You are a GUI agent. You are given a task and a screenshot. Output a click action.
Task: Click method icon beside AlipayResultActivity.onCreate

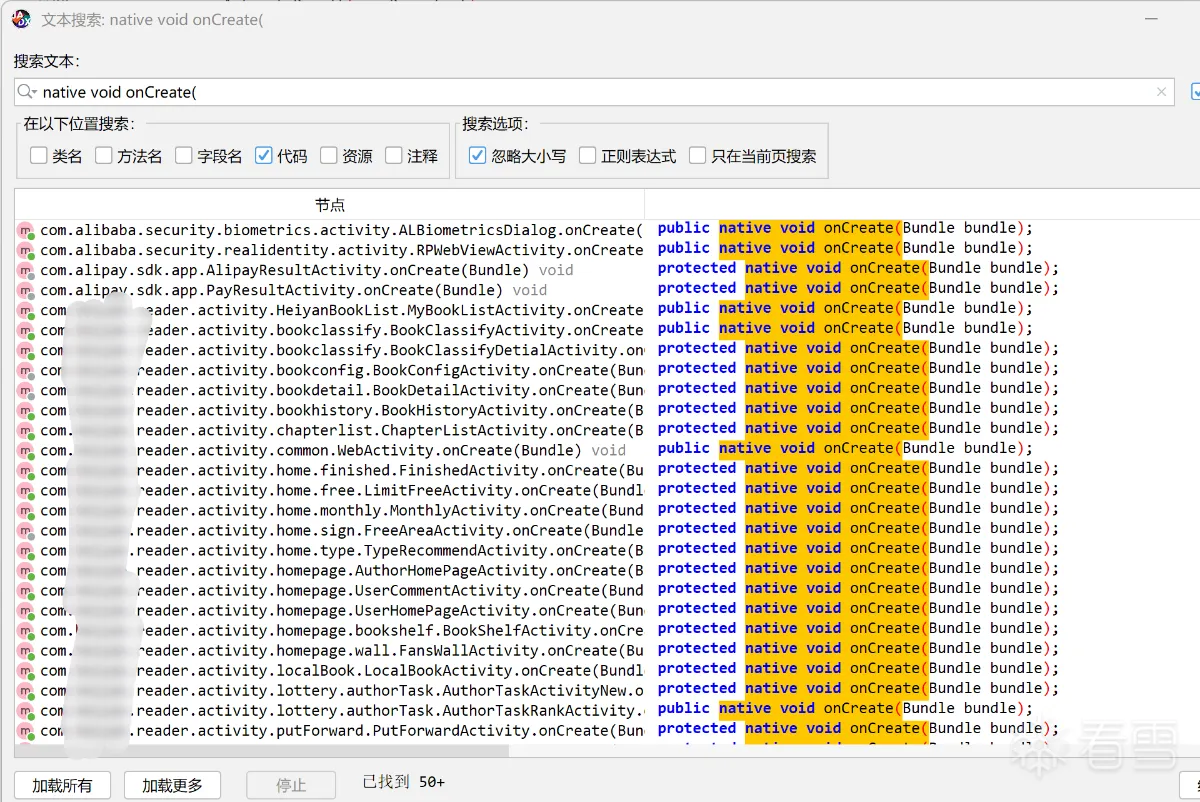point(25,271)
